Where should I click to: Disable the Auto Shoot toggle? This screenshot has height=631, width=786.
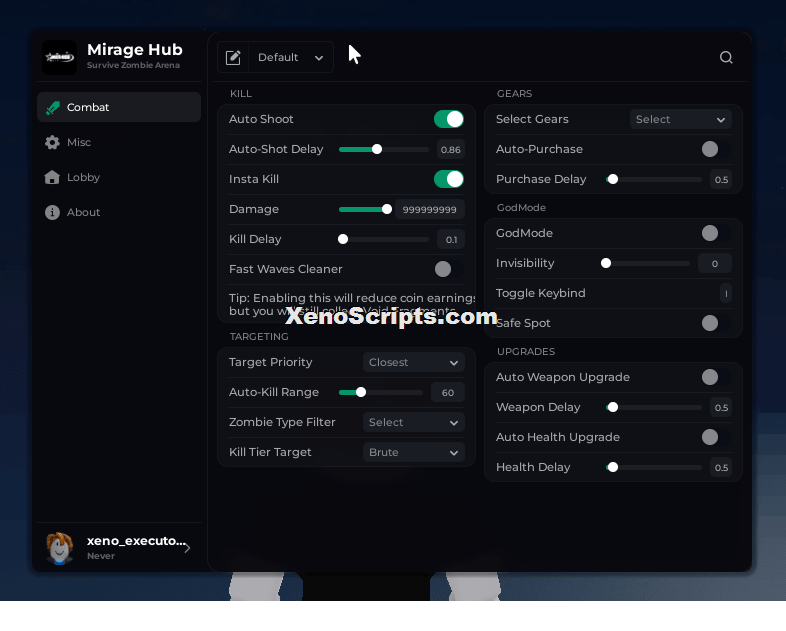pos(449,119)
